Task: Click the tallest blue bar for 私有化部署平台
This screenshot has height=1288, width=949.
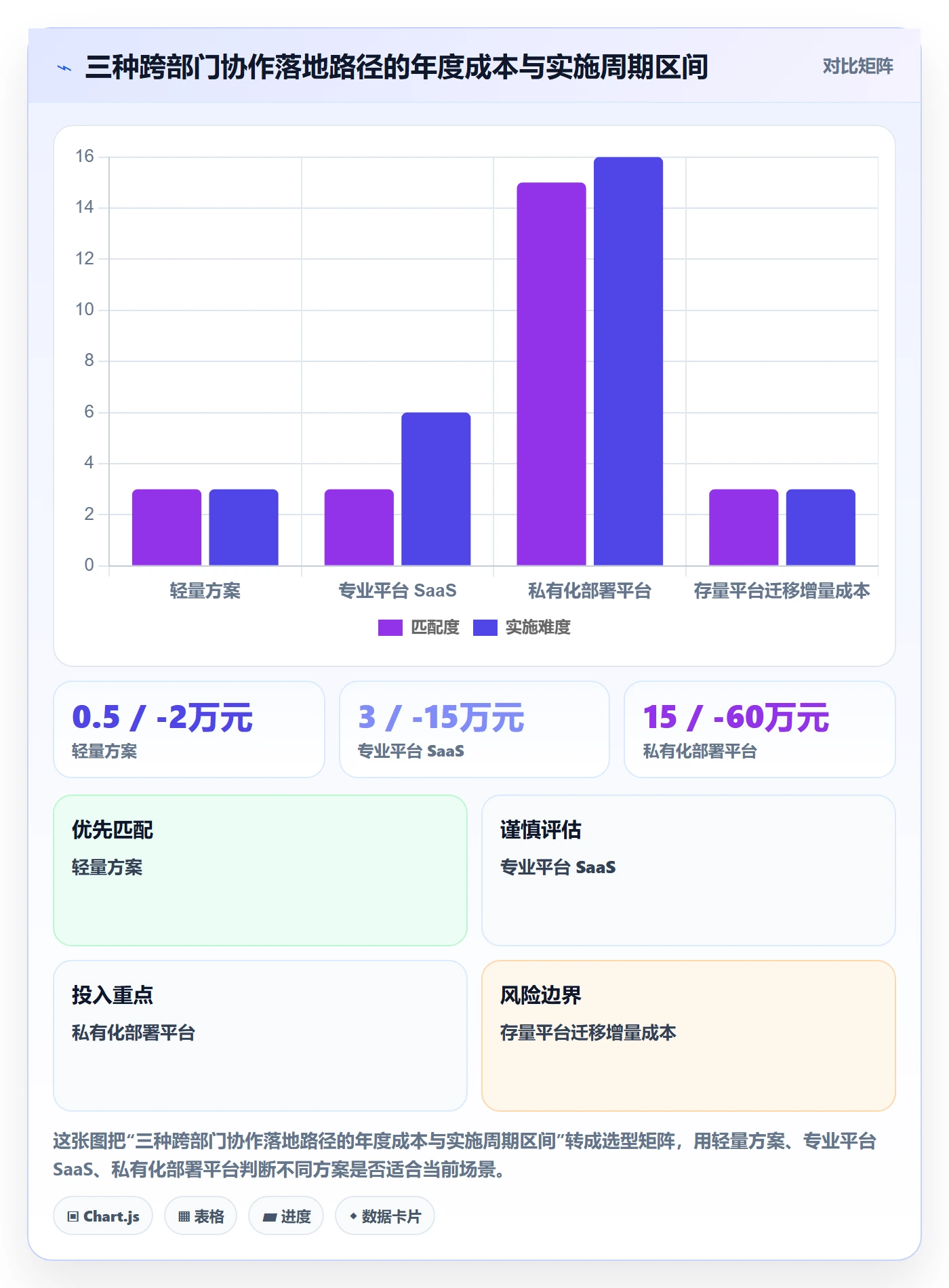Action: pyautogui.click(x=628, y=361)
